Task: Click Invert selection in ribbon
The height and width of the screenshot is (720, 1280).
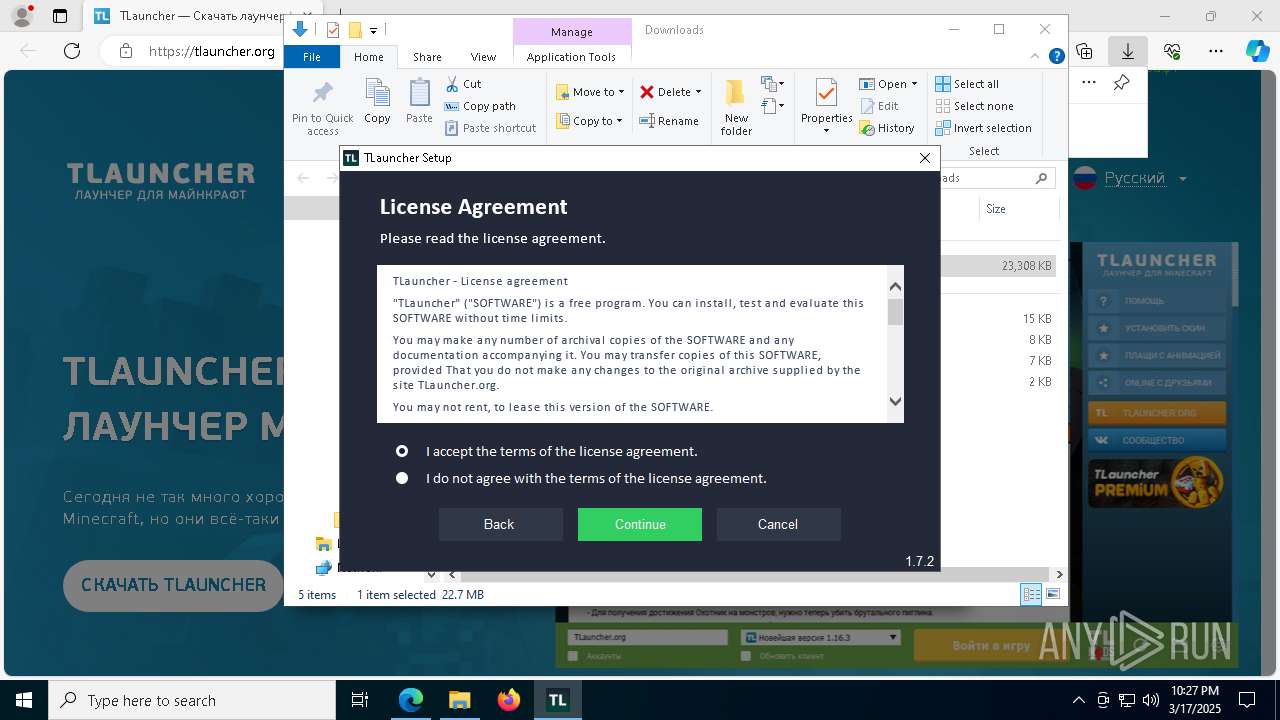Action: (984, 128)
